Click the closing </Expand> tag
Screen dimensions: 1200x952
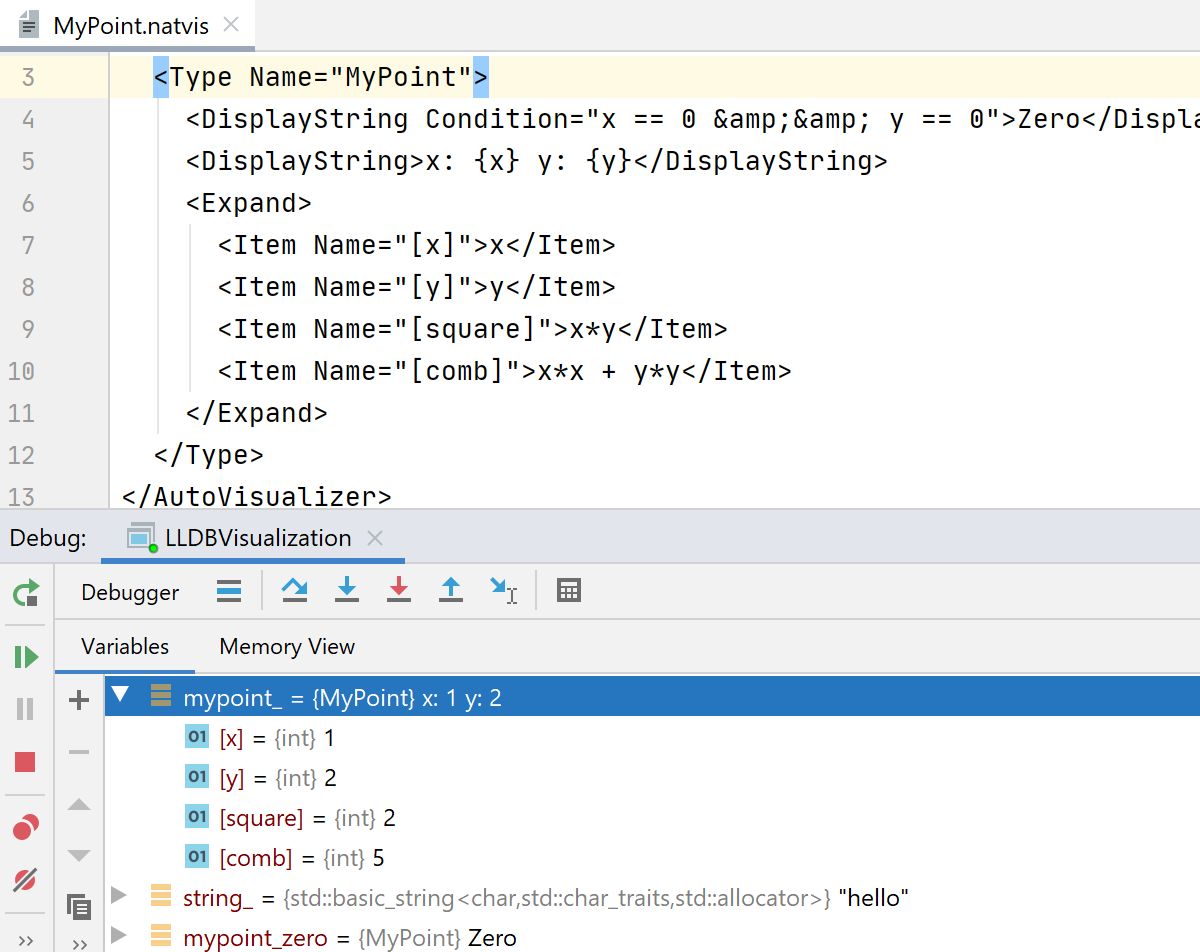257,413
